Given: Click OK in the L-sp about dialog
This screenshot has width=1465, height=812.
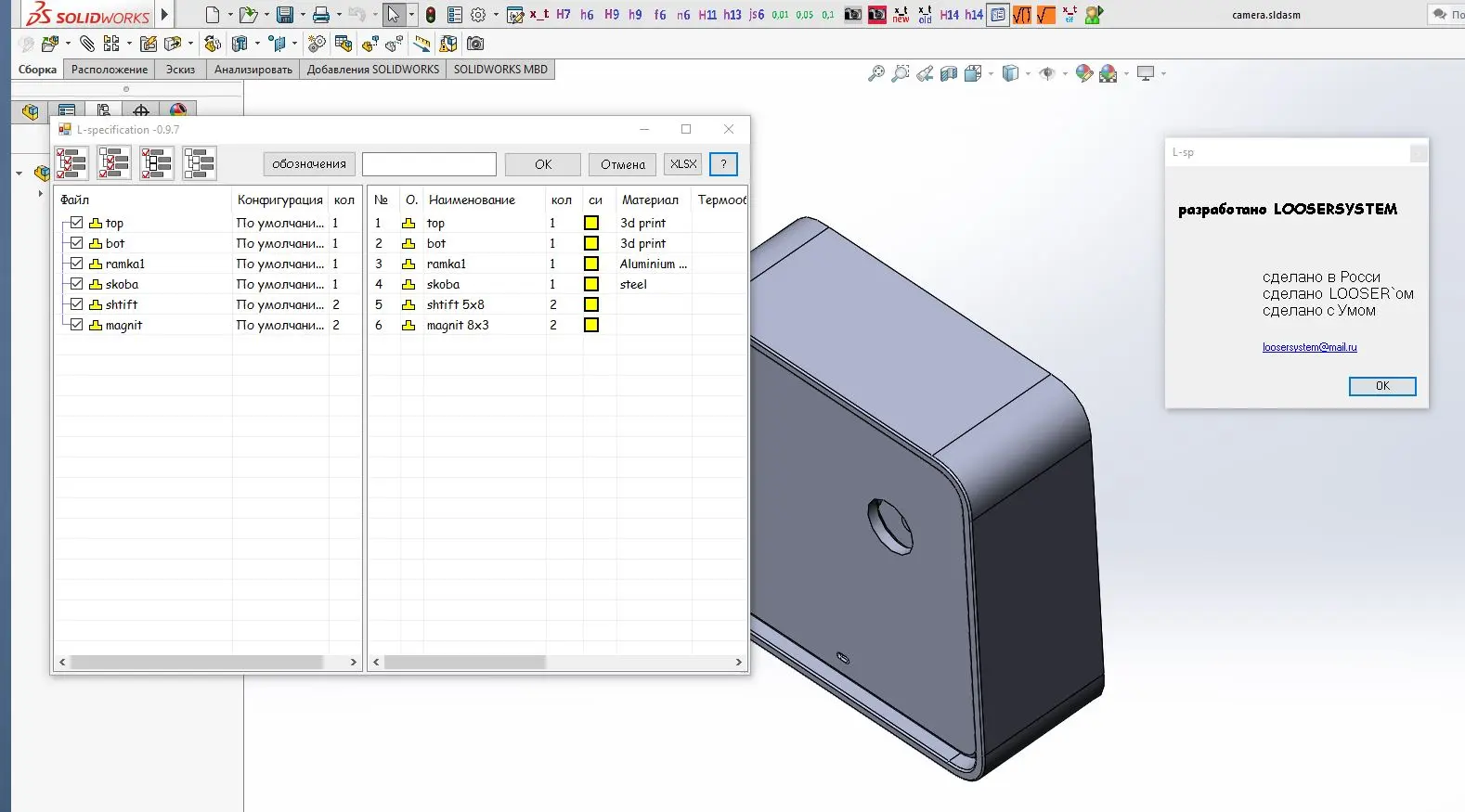Looking at the screenshot, I should tap(1382, 386).
